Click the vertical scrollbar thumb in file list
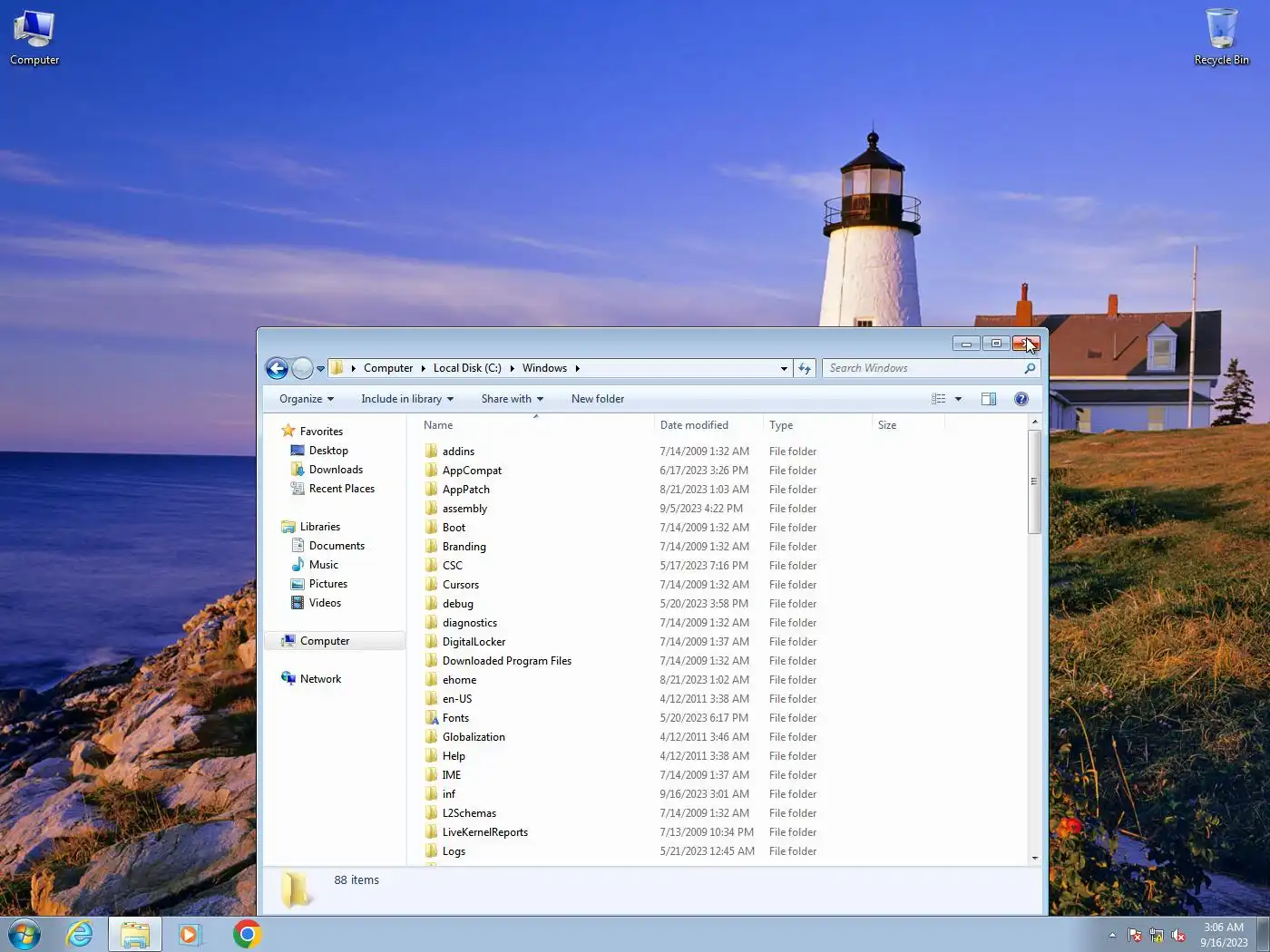This screenshot has width=1270, height=952. pyautogui.click(x=1034, y=481)
